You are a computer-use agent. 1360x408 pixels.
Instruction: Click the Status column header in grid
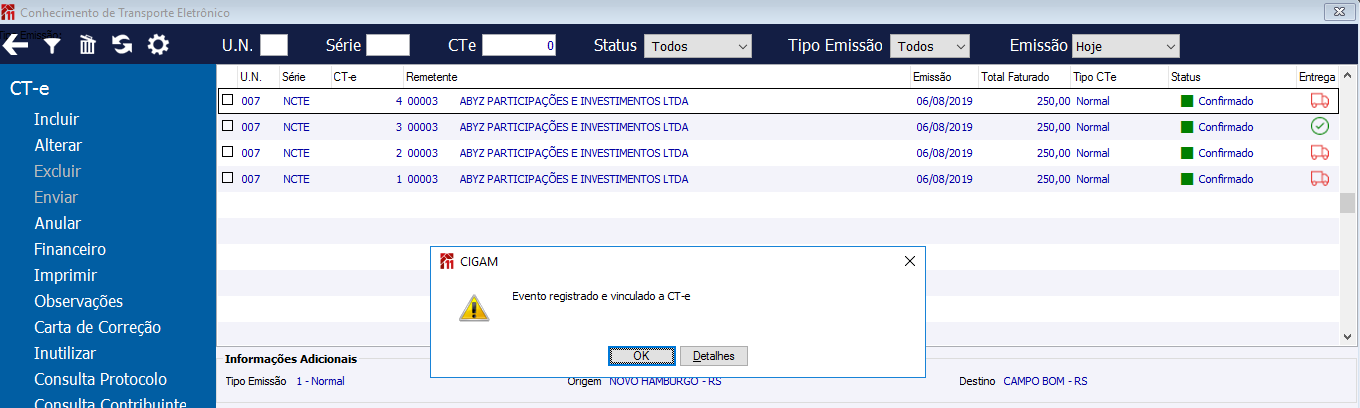(1185, 76)
